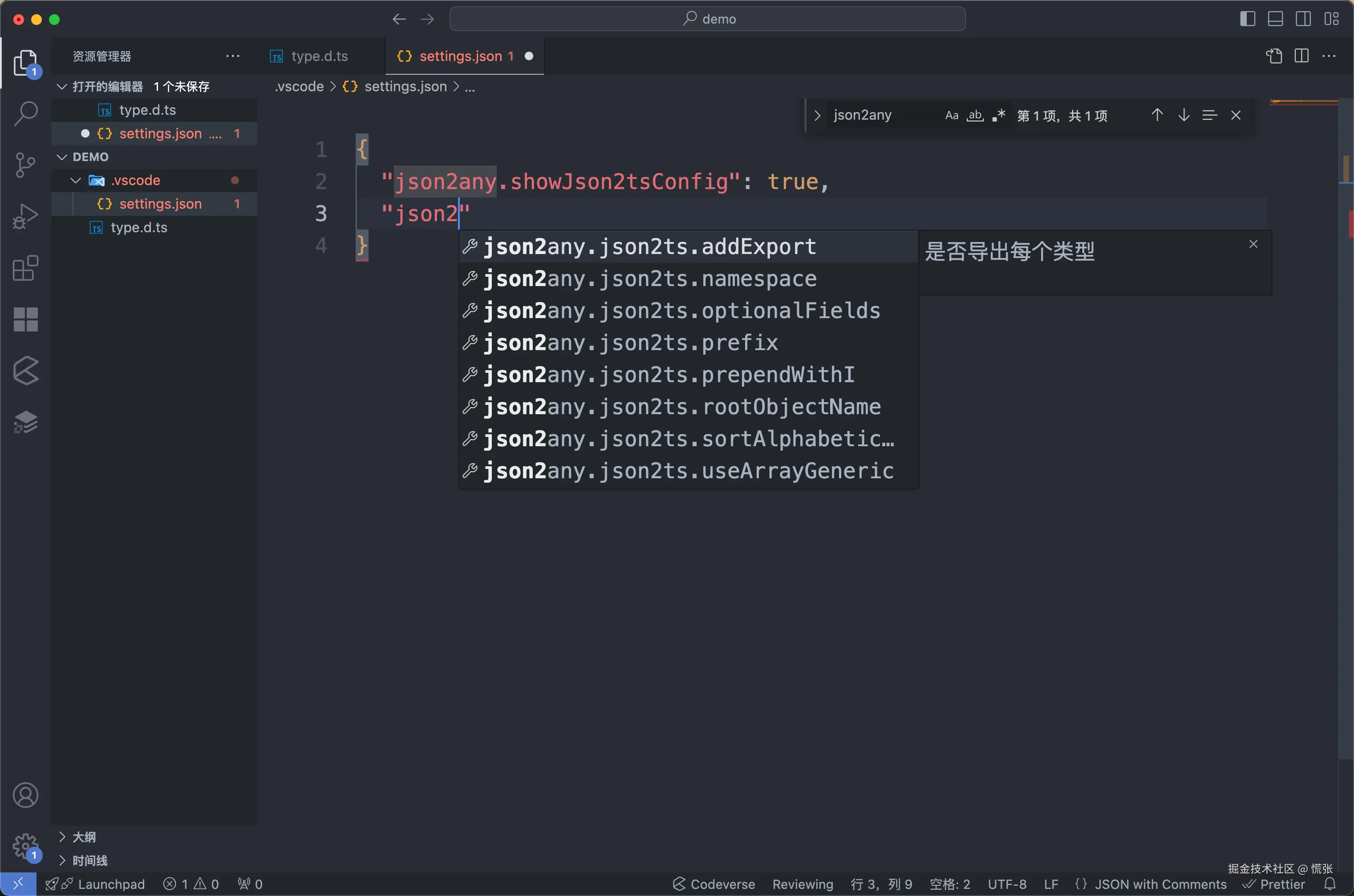This screenshot has height=896, width=1354.
Task: Go to next find match arrow
Action: click(x=1184, y=115)
